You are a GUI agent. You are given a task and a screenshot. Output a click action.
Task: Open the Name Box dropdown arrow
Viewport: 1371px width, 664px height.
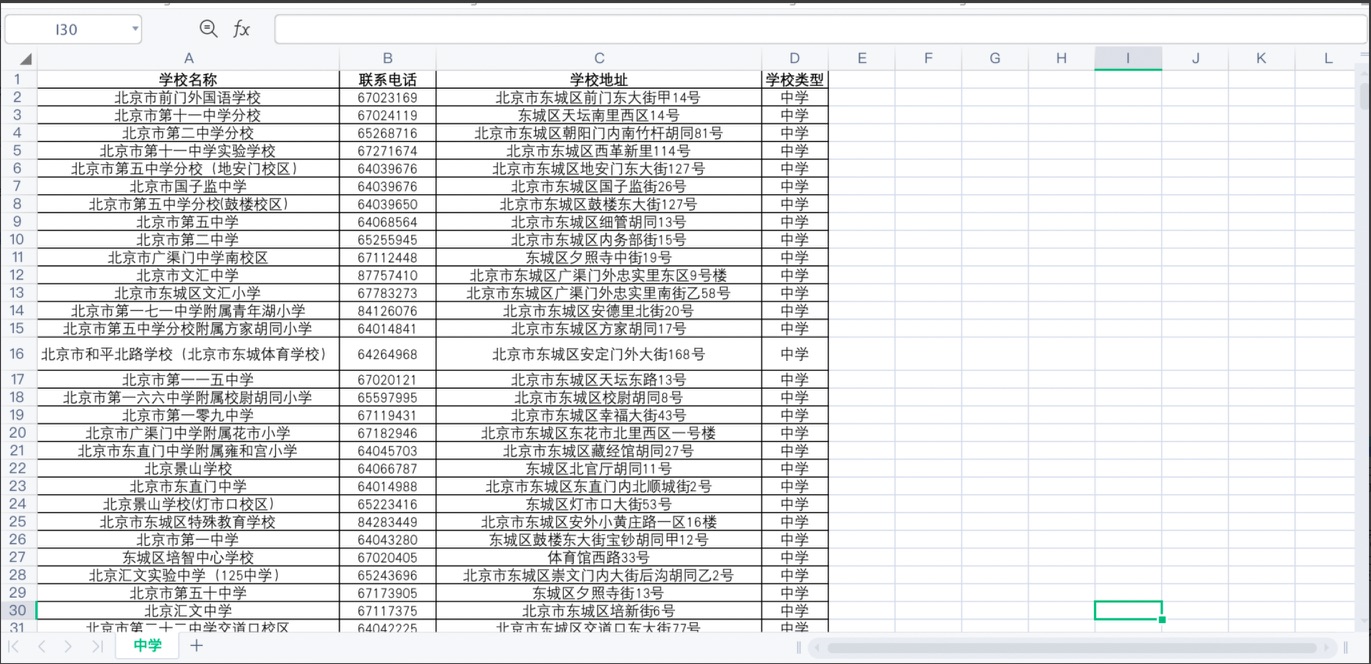[135, 29]
